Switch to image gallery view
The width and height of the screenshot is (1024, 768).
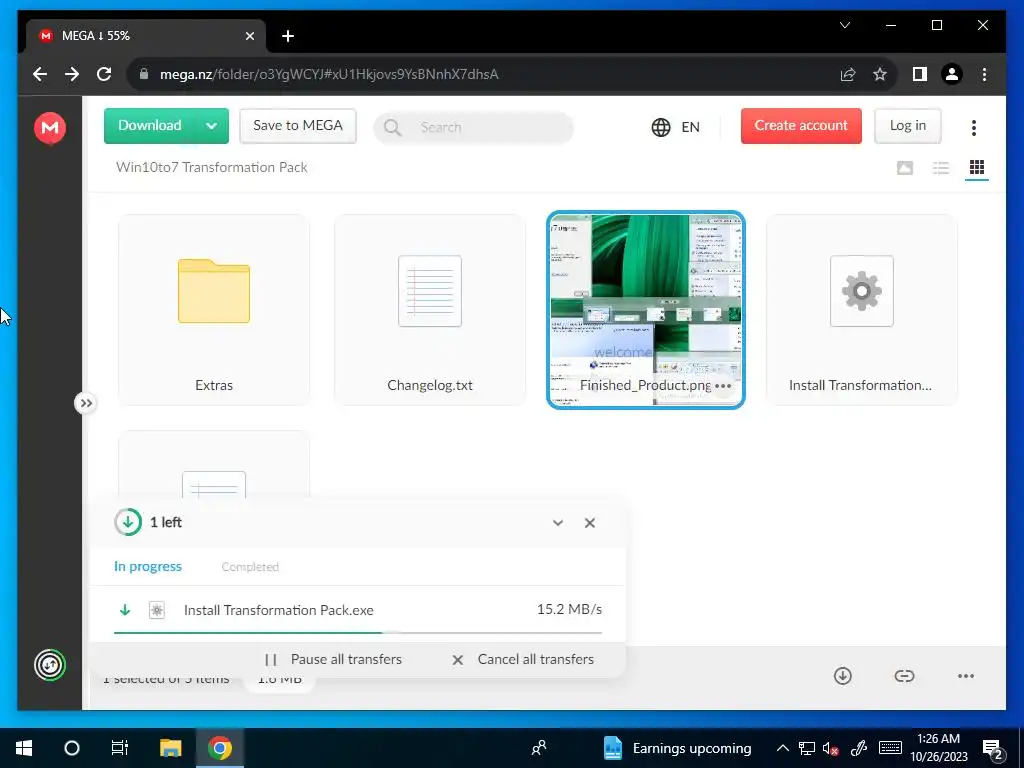[904, 168]
